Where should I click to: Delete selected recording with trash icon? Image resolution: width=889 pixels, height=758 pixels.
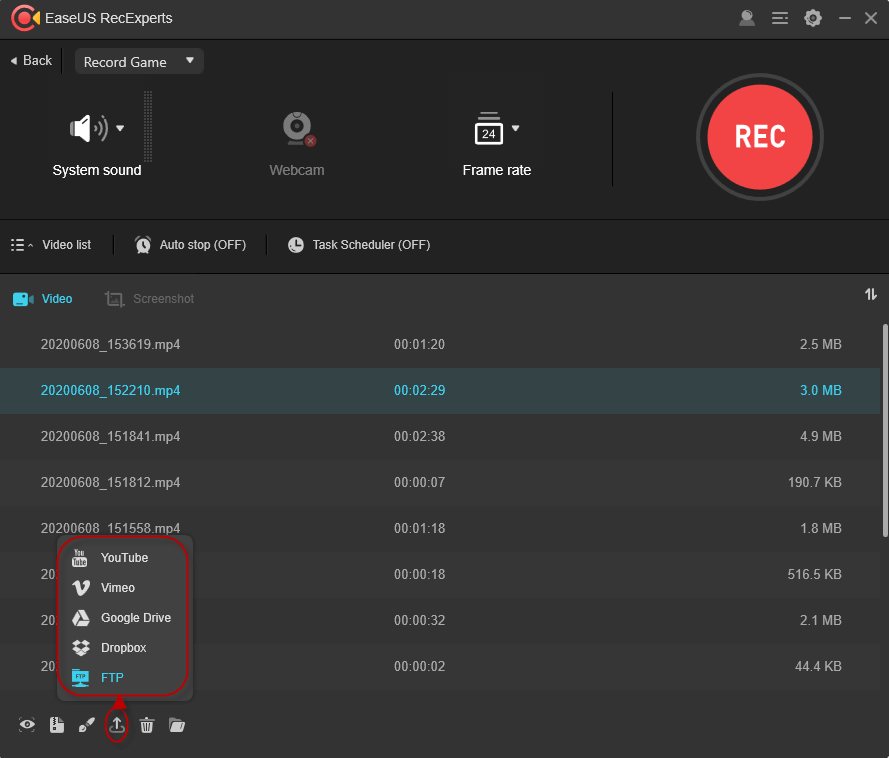pos(147,725)
